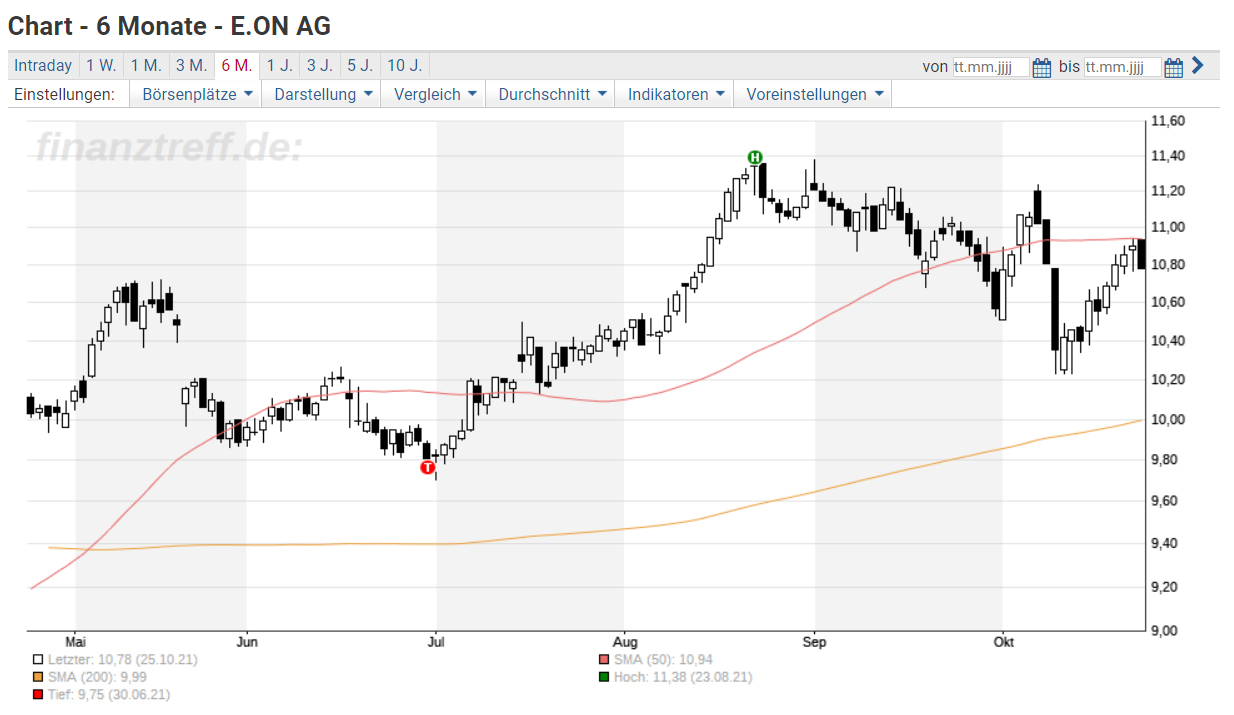1234x715 pixels.
Task: Click the orange SMA (200) legend swatch
Action: tap(38, 677)
